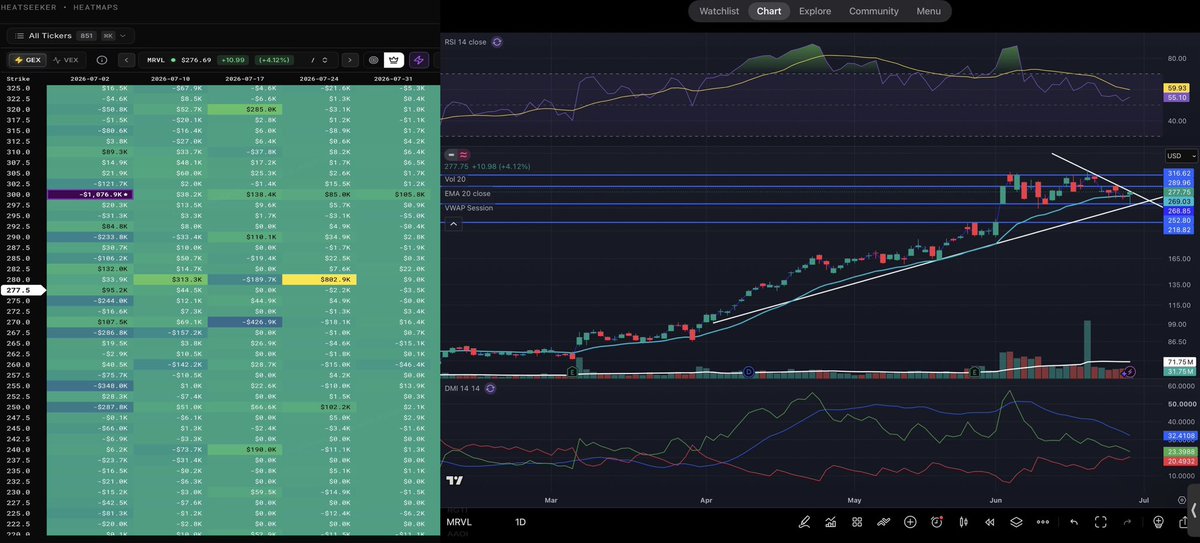This screenshot has height=543, width=1200.
Task: Open the Explore tab
Action: (x=815, y=11)
